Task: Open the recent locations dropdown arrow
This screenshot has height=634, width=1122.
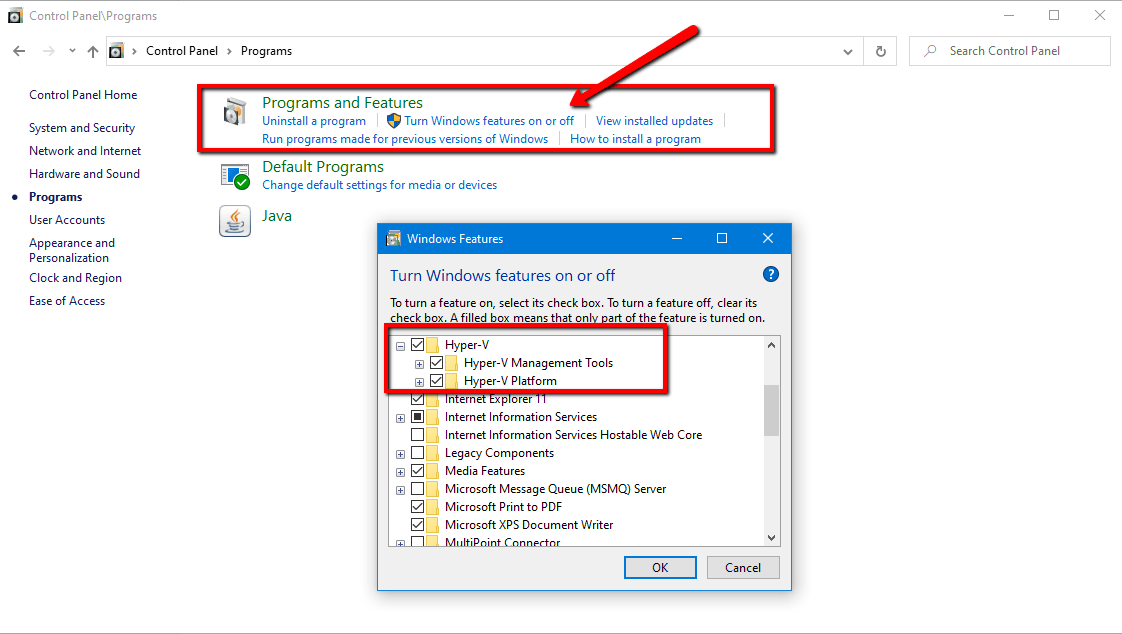Action: point(72,51)
